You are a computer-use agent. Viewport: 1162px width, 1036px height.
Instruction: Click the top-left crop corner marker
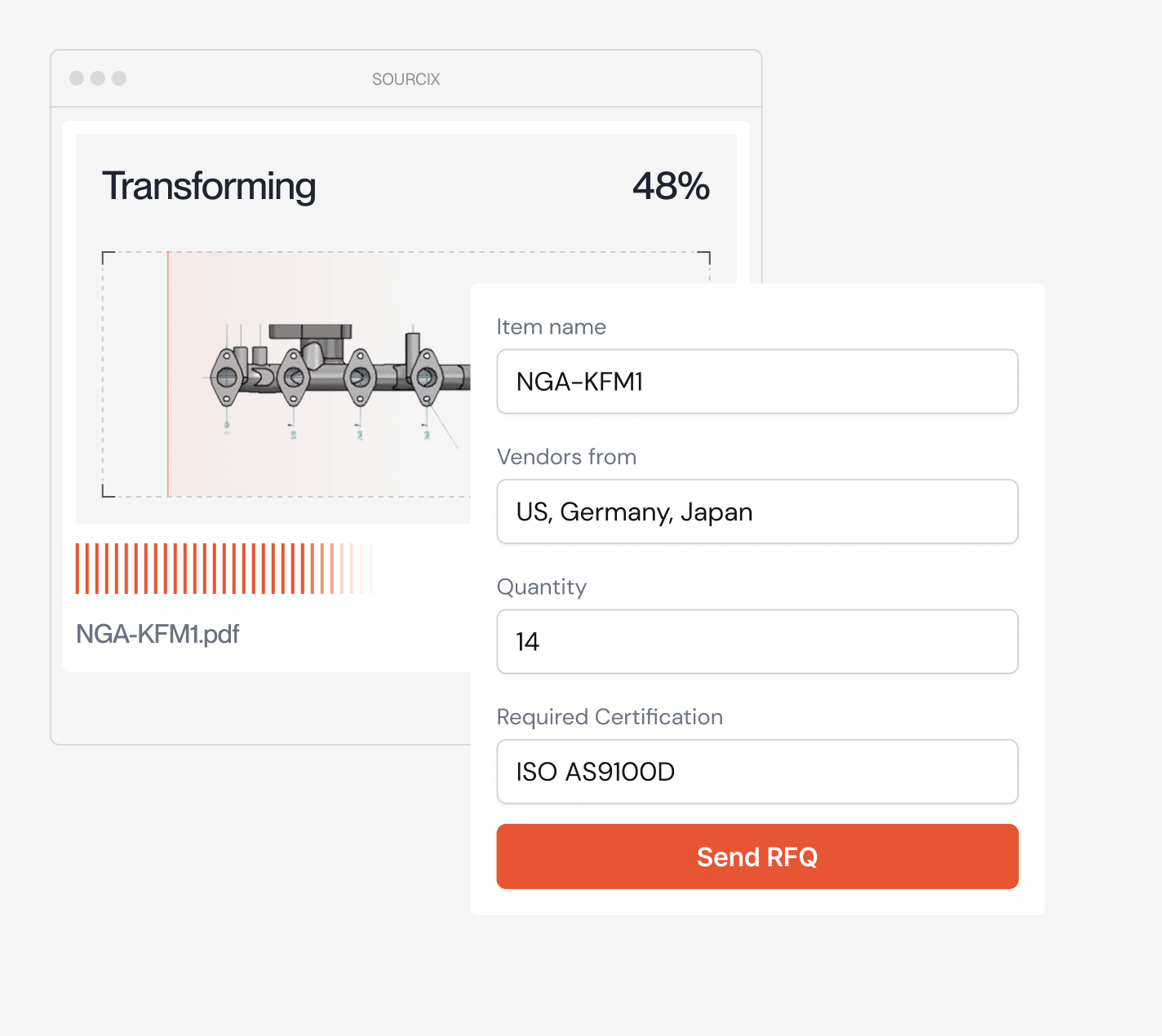[x=108, y=258]
